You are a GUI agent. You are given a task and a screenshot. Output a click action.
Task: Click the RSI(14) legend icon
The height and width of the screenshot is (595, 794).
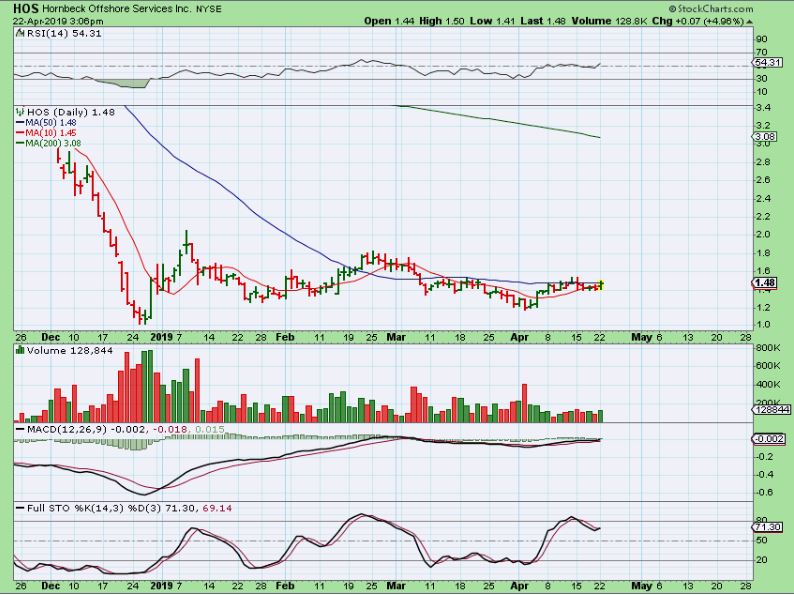pyautogui.click(x=20, y=33)
